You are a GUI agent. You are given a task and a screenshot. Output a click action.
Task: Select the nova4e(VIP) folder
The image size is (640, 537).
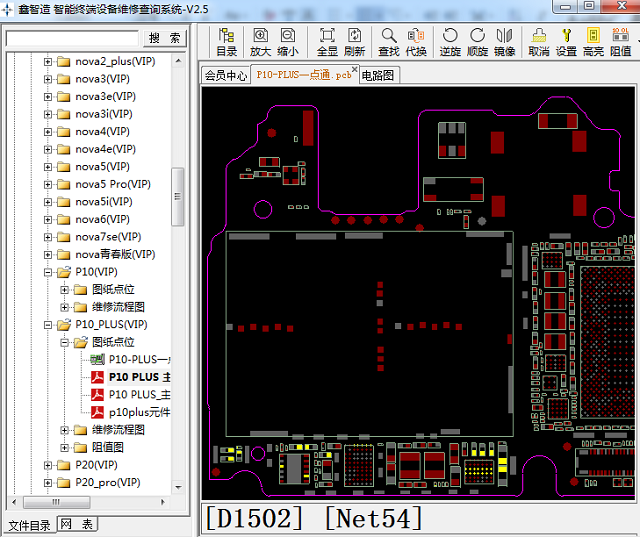pyautogui.click(x=105, y=149)
